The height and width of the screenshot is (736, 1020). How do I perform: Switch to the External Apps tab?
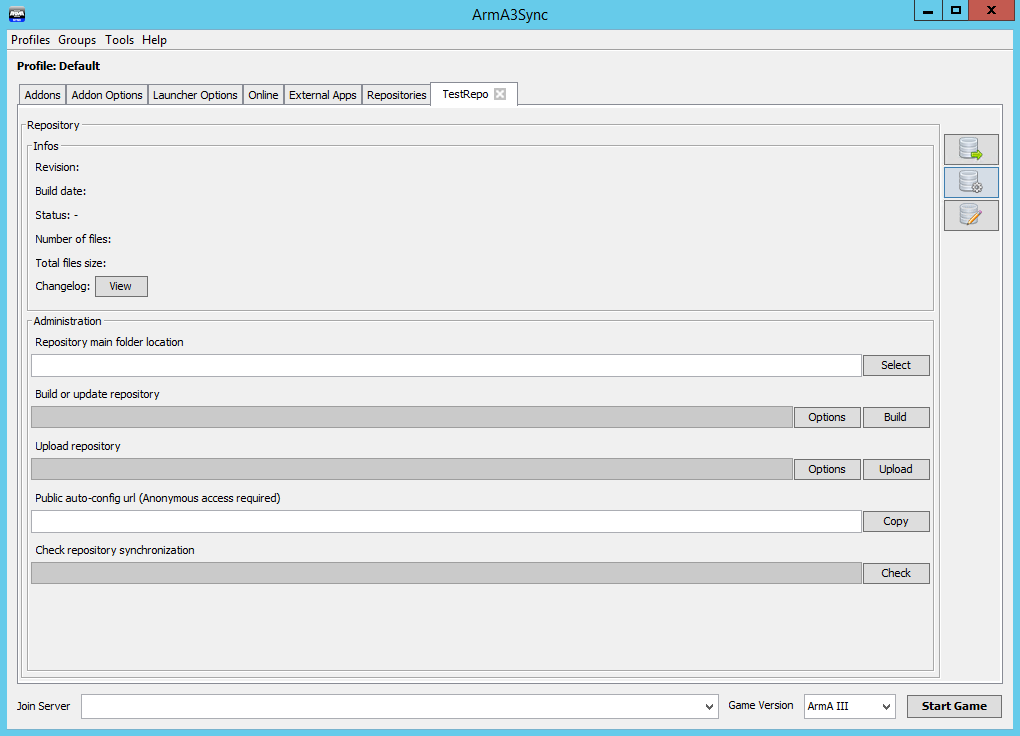[x=323, y=95]
